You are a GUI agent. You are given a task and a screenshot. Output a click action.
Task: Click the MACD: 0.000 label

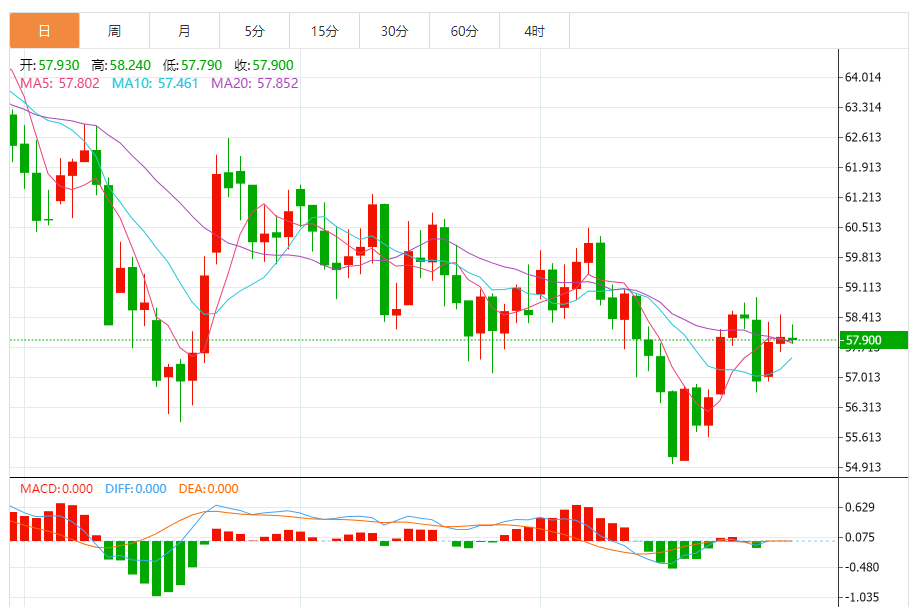coord(56,489)
